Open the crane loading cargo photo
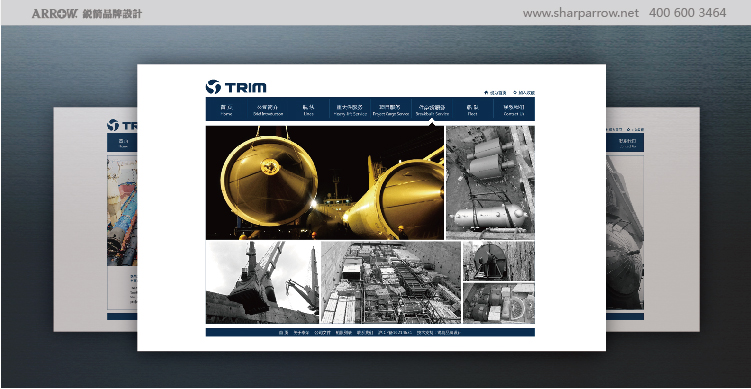The width and height of the screenshot is (751, 389). click(262, 283)
